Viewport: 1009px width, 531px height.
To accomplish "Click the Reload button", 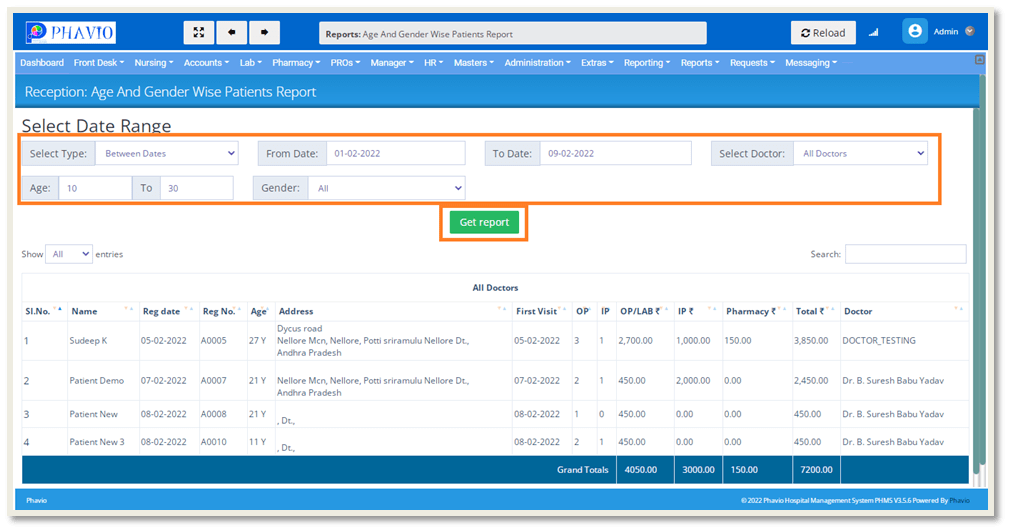I will [x=823, y=33].
